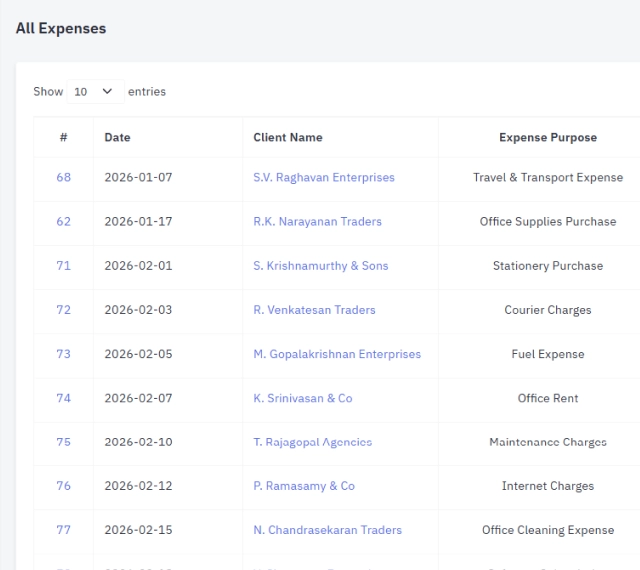Open client S.V. Raghavan Enterprises
The image size is (640, 570).
324,177
